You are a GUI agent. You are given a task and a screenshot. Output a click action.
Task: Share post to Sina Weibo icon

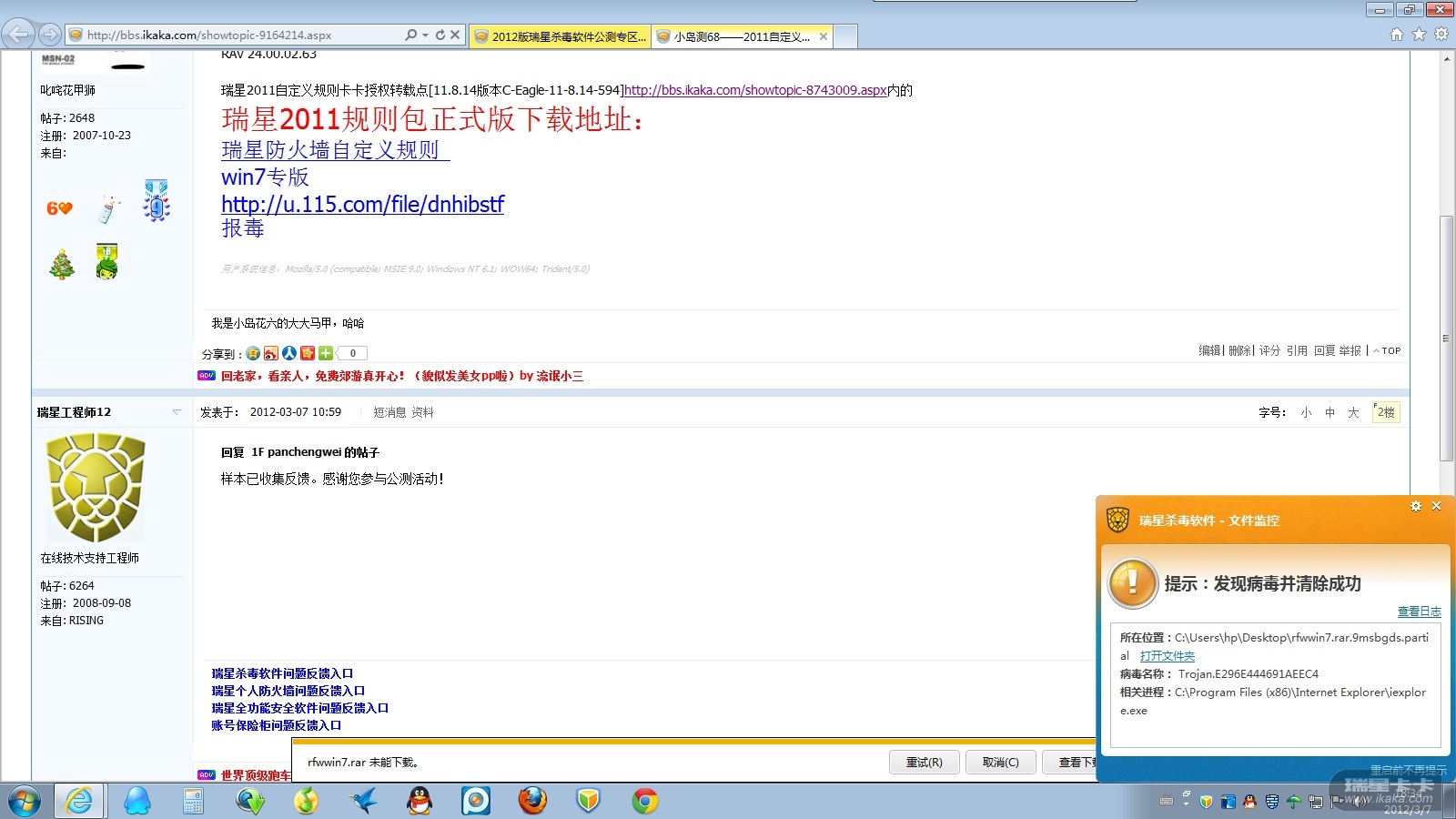click(x=271, y=353)
